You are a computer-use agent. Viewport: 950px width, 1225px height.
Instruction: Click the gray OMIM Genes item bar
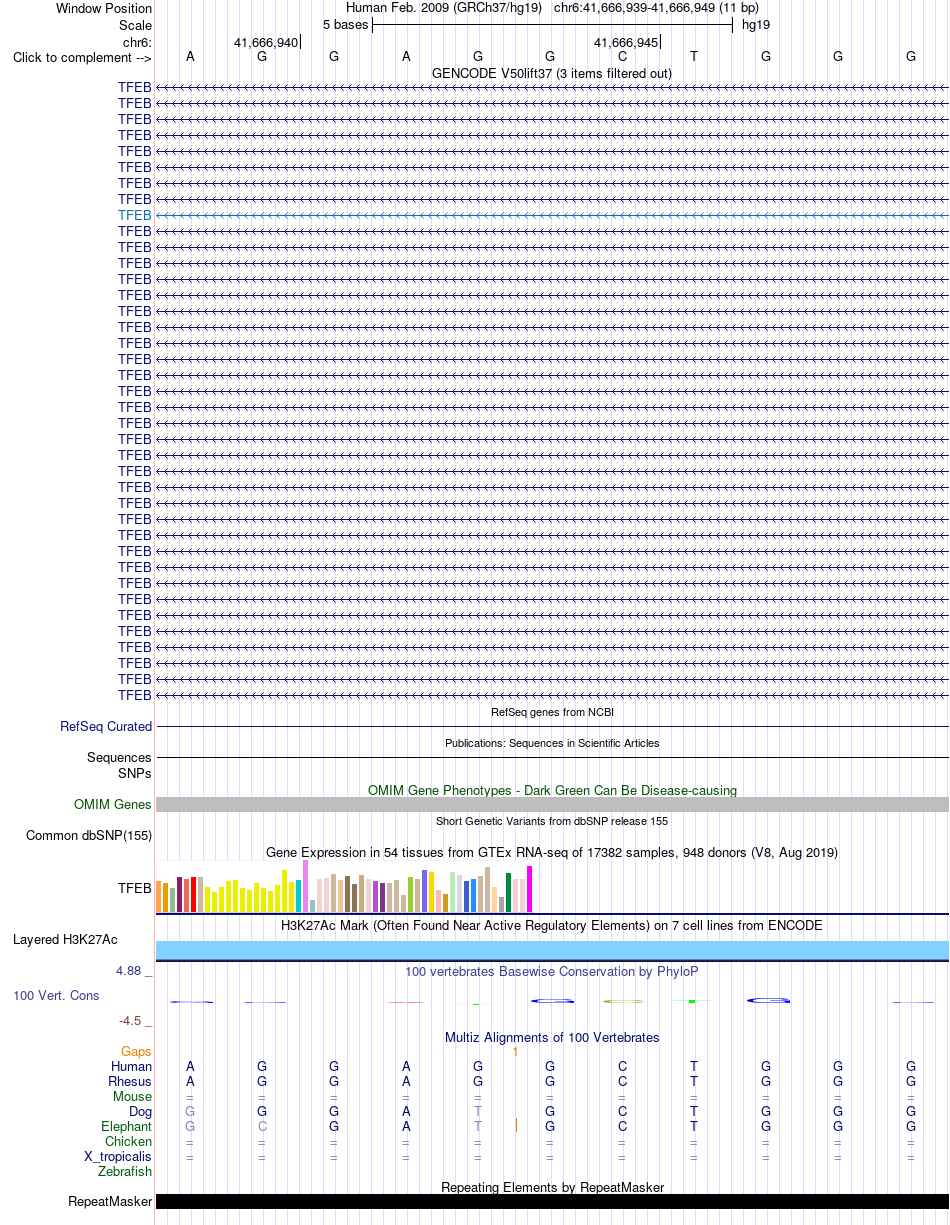pos(552,804)
